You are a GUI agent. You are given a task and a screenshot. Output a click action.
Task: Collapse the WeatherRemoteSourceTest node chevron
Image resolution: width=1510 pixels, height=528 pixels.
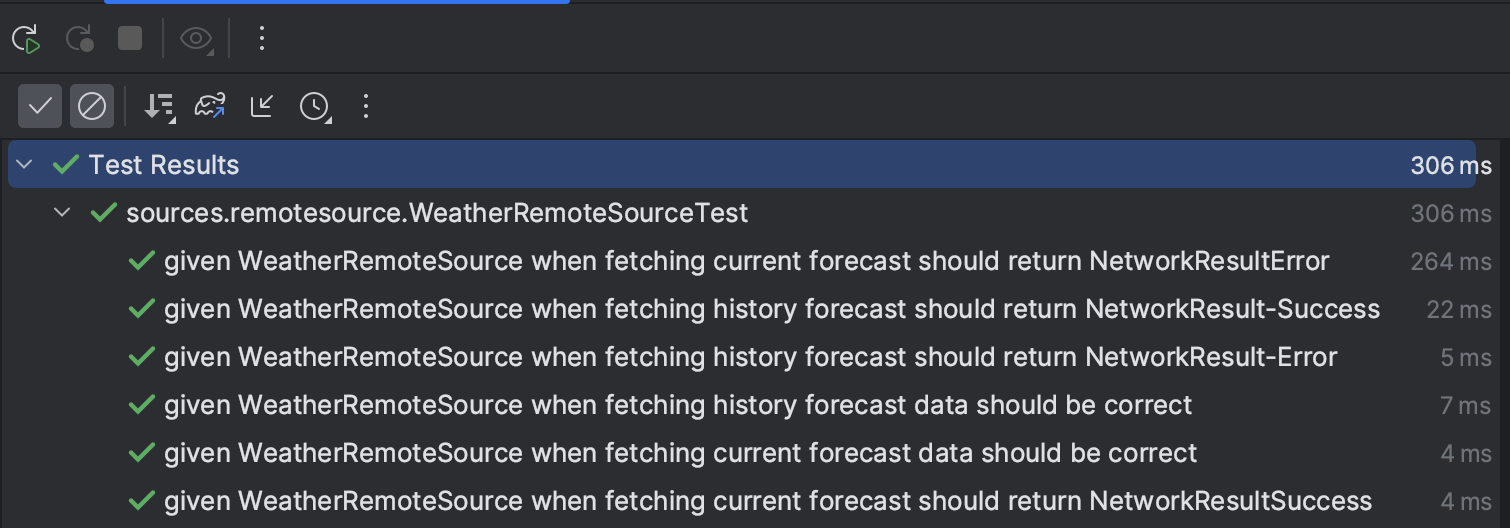[x=63, y=213]
